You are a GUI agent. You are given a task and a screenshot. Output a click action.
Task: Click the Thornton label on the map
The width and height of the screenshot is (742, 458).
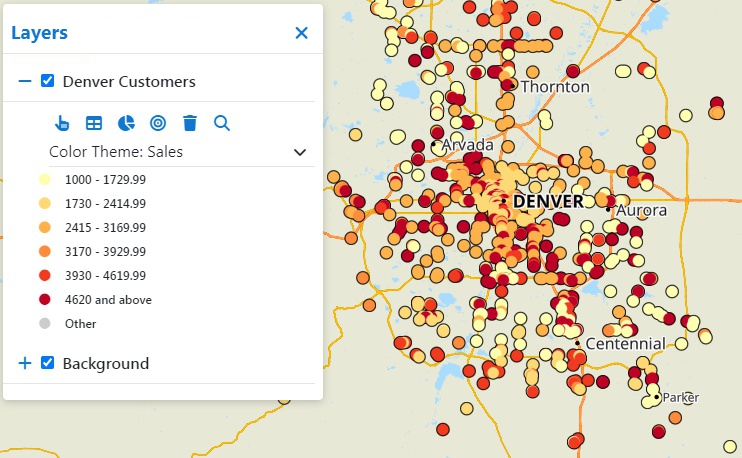[x=555, y=87]
